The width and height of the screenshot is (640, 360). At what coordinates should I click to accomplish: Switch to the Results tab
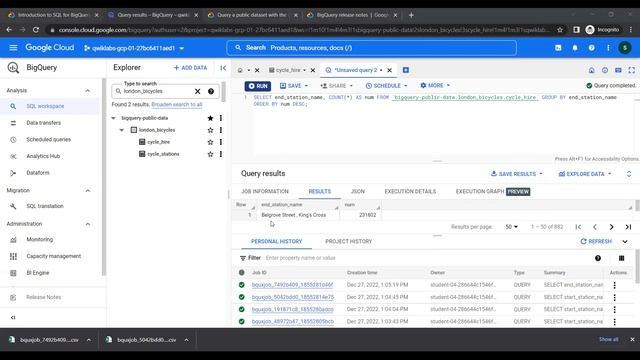click(320, 191)
